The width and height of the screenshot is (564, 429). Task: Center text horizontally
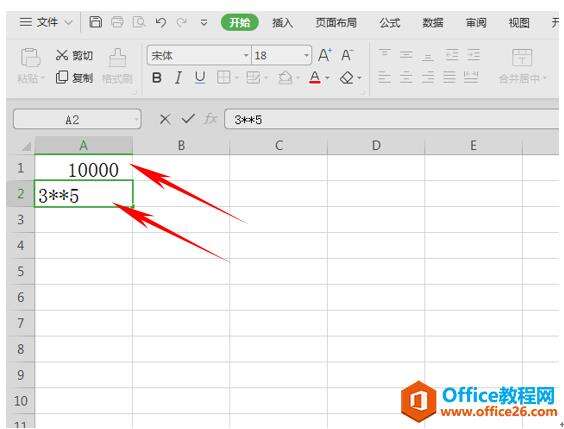point(406,77)
